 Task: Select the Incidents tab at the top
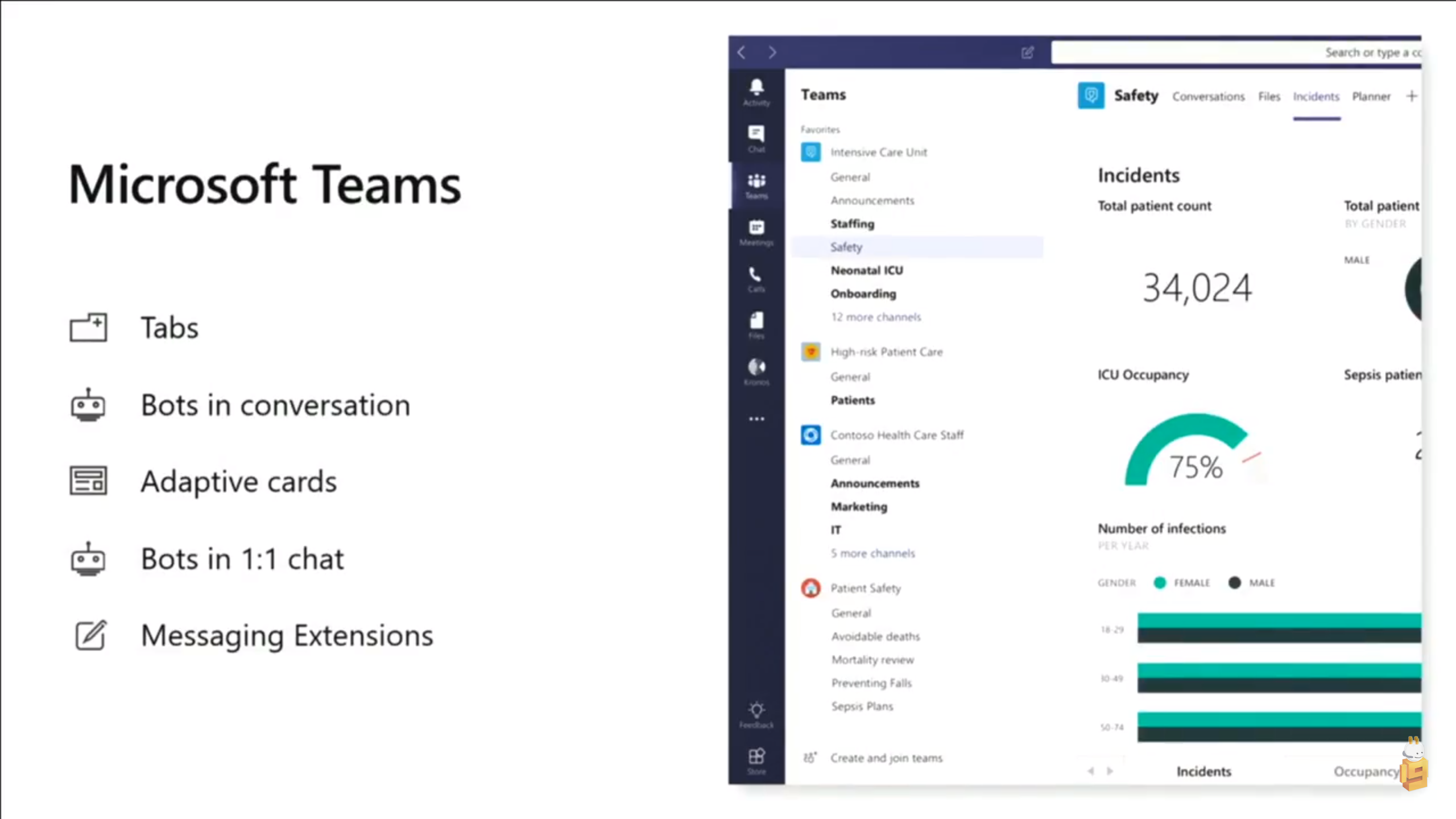coord(1316,97)
